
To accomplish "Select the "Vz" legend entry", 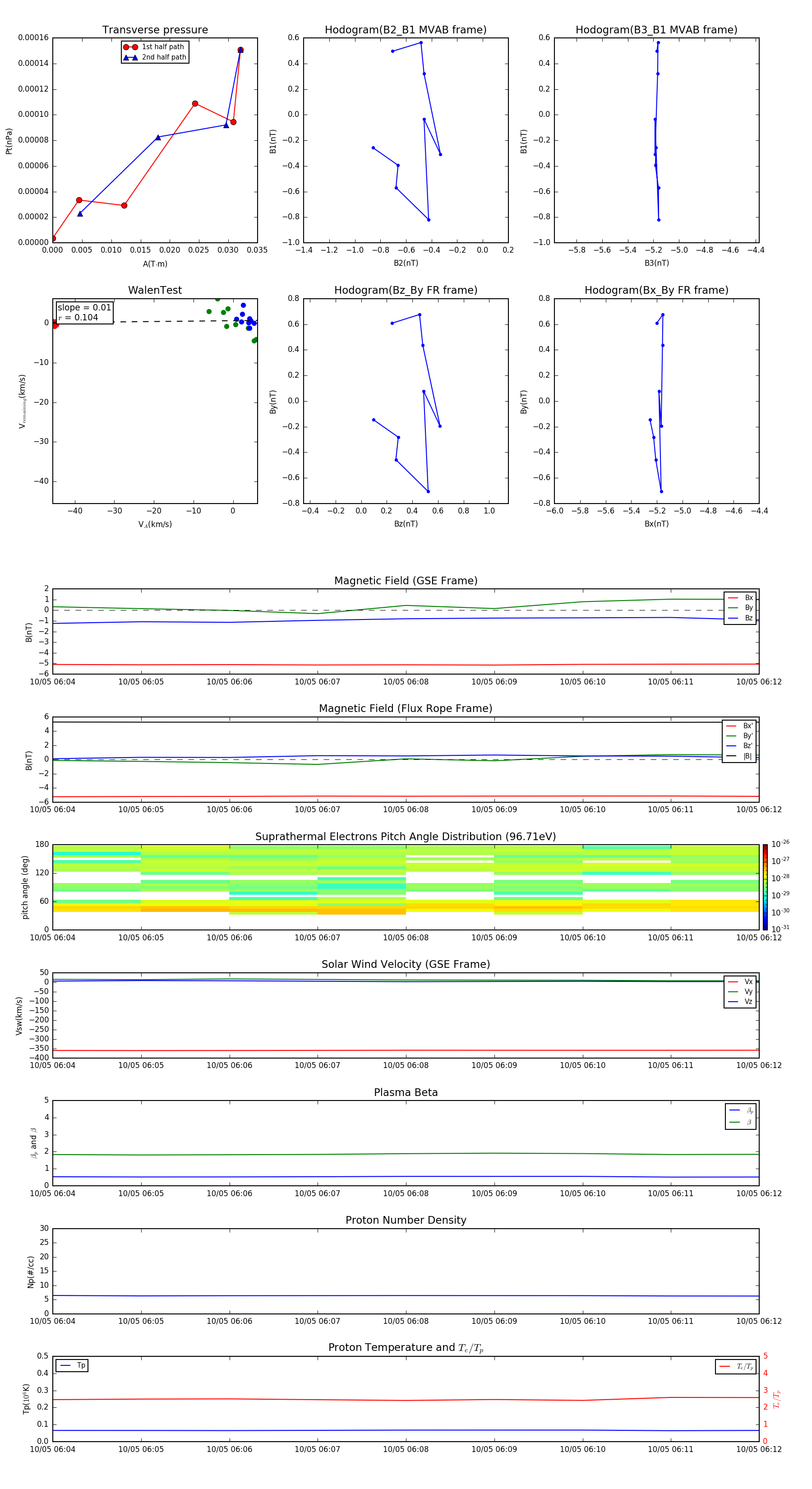I will [740, 1002].
